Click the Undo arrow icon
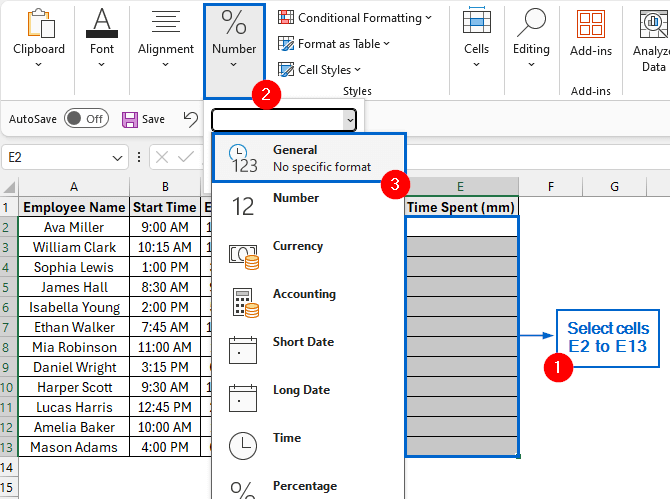This screenshot has width=670, height=499. tap(191, 119)
